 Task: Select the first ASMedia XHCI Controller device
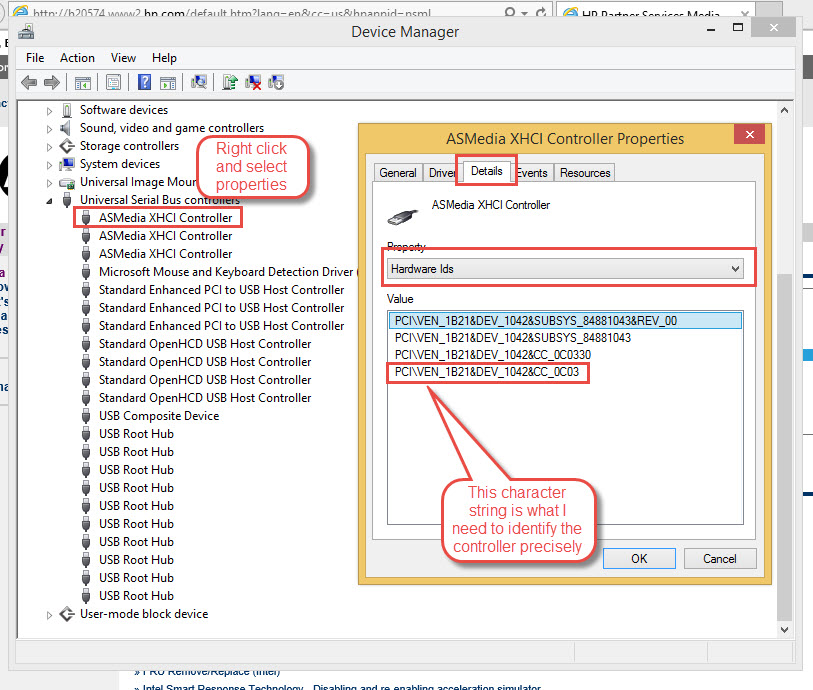[165, 218]
